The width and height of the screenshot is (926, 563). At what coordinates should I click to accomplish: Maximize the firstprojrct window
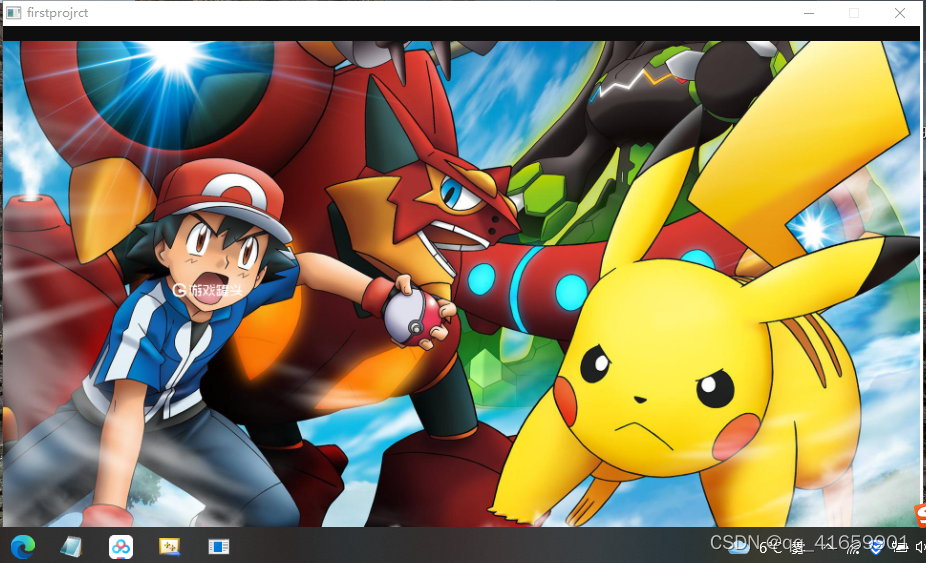[854, 13]
